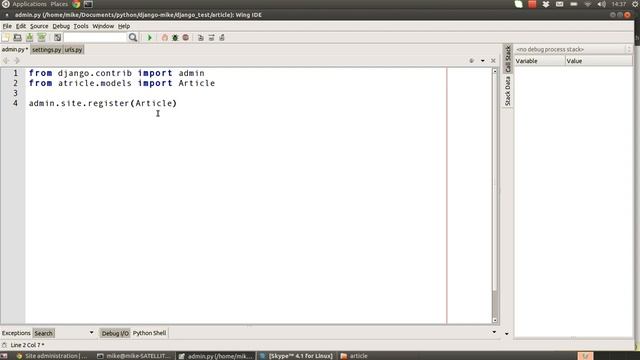This screenshot has height=360, width=640.
Task: Open the editor options dropdown arrow
Action: [x=482, y=60]
